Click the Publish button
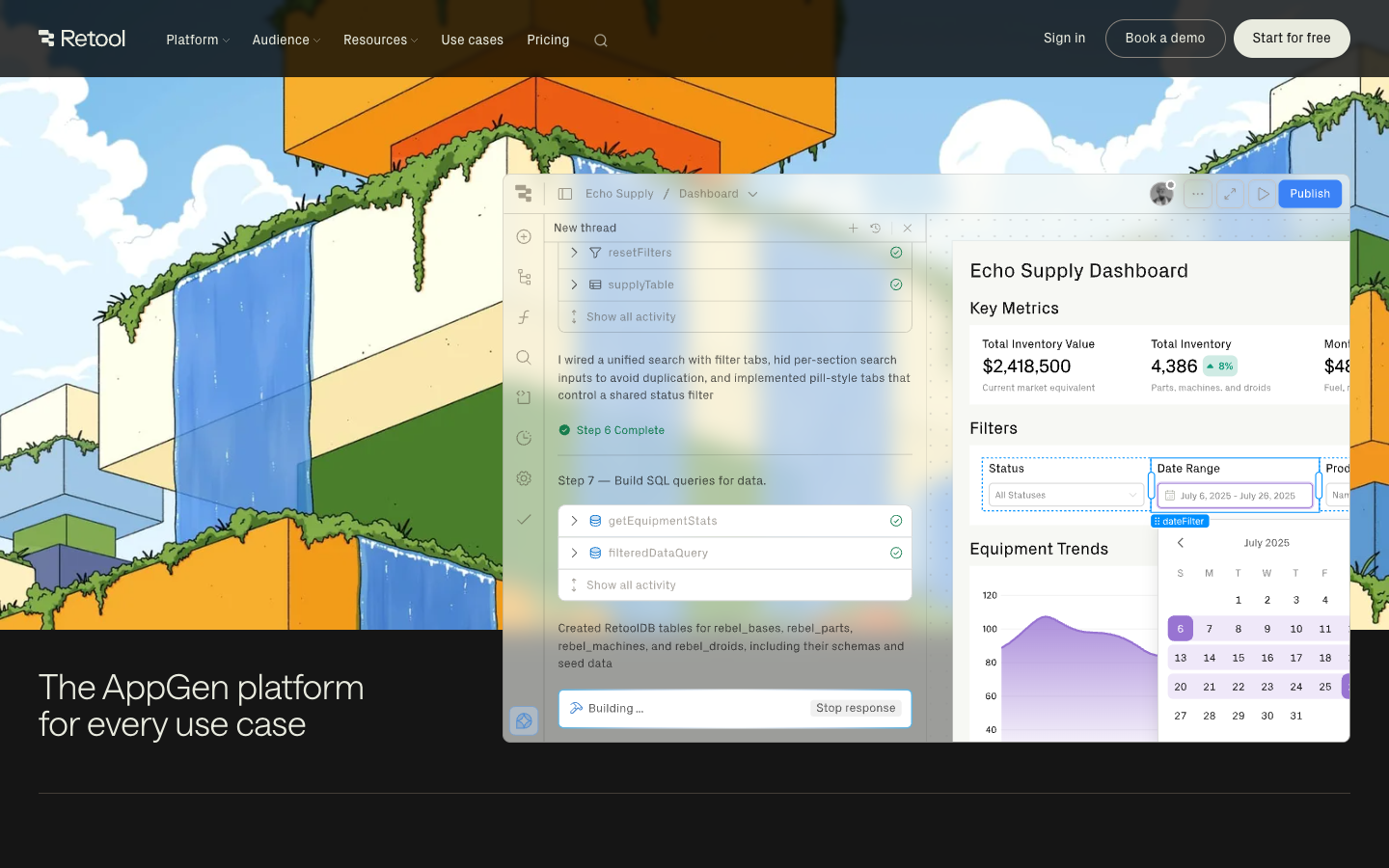Screen dimensions: 1389x868 (1310, 194)
